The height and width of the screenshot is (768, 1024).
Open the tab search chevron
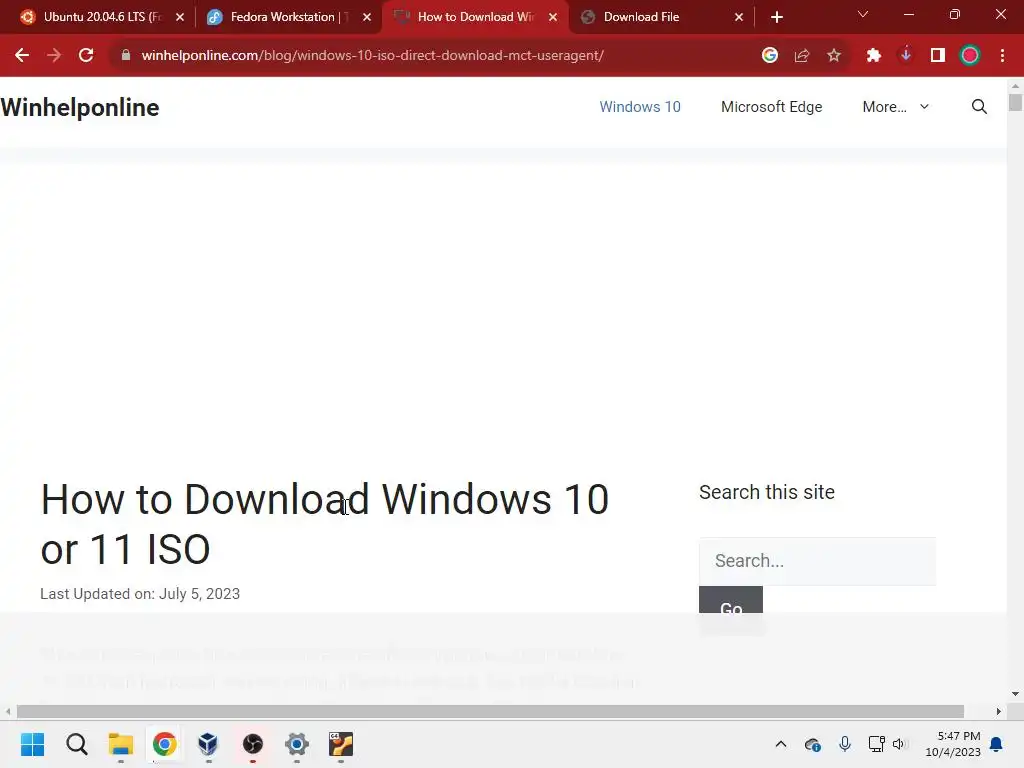coord(863,15)
